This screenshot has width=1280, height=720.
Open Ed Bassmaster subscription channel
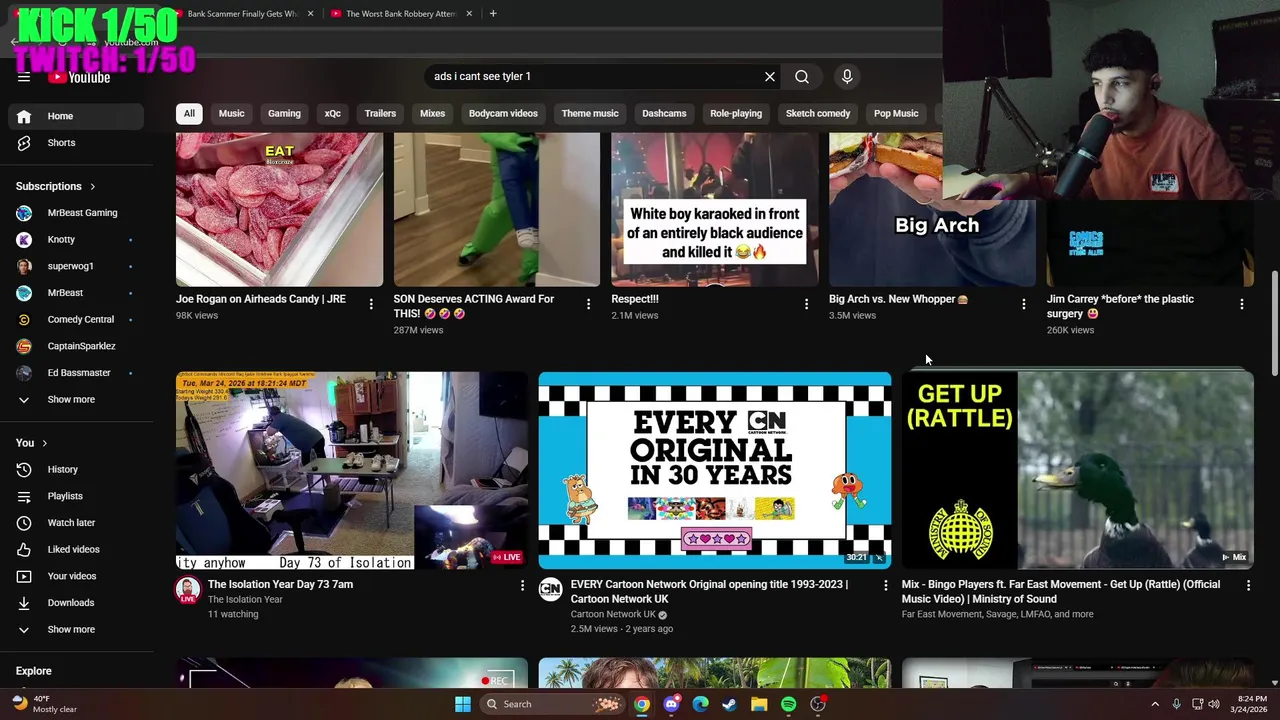coord(76,373)
